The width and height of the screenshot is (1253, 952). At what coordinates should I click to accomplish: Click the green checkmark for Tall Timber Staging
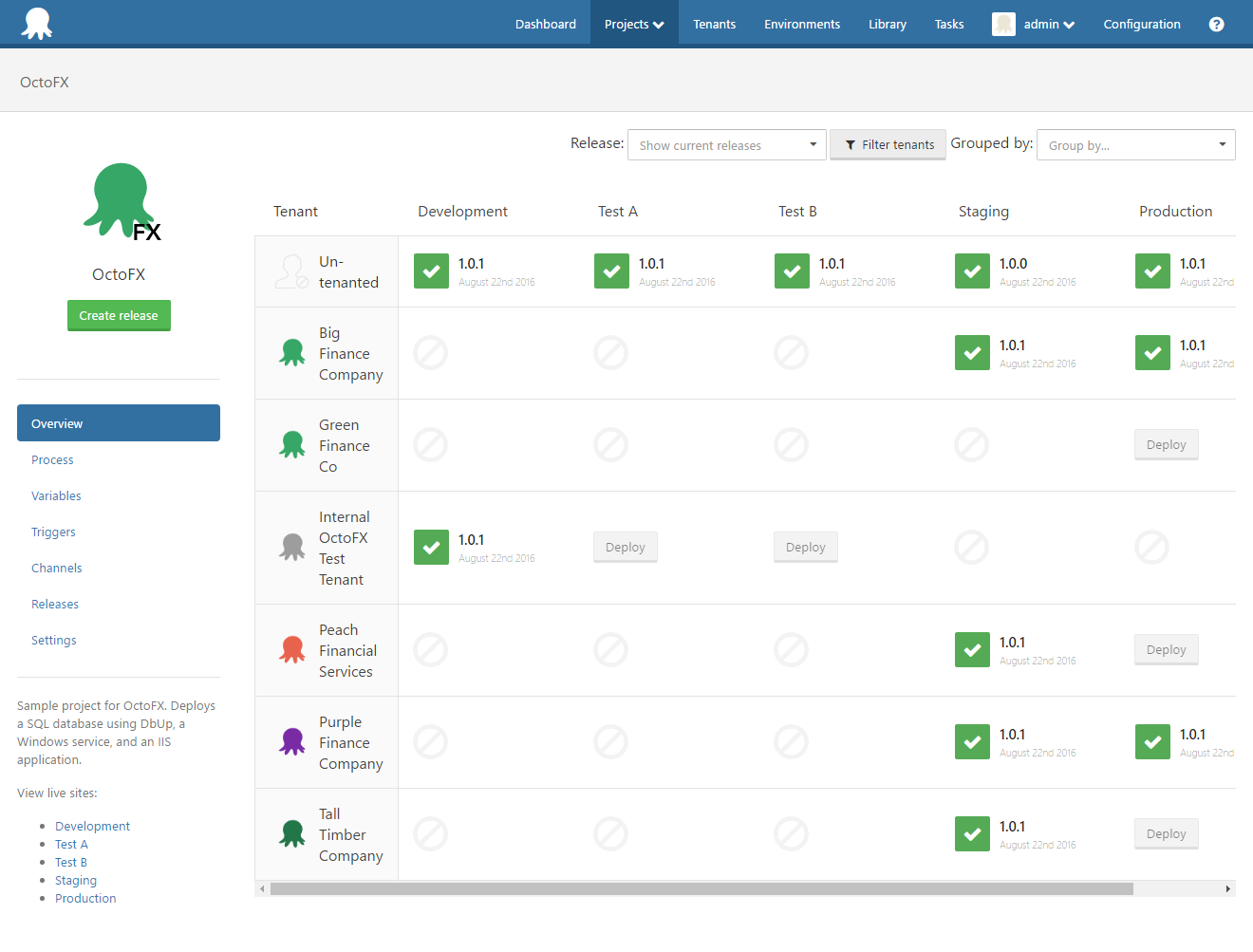(972, 833)
